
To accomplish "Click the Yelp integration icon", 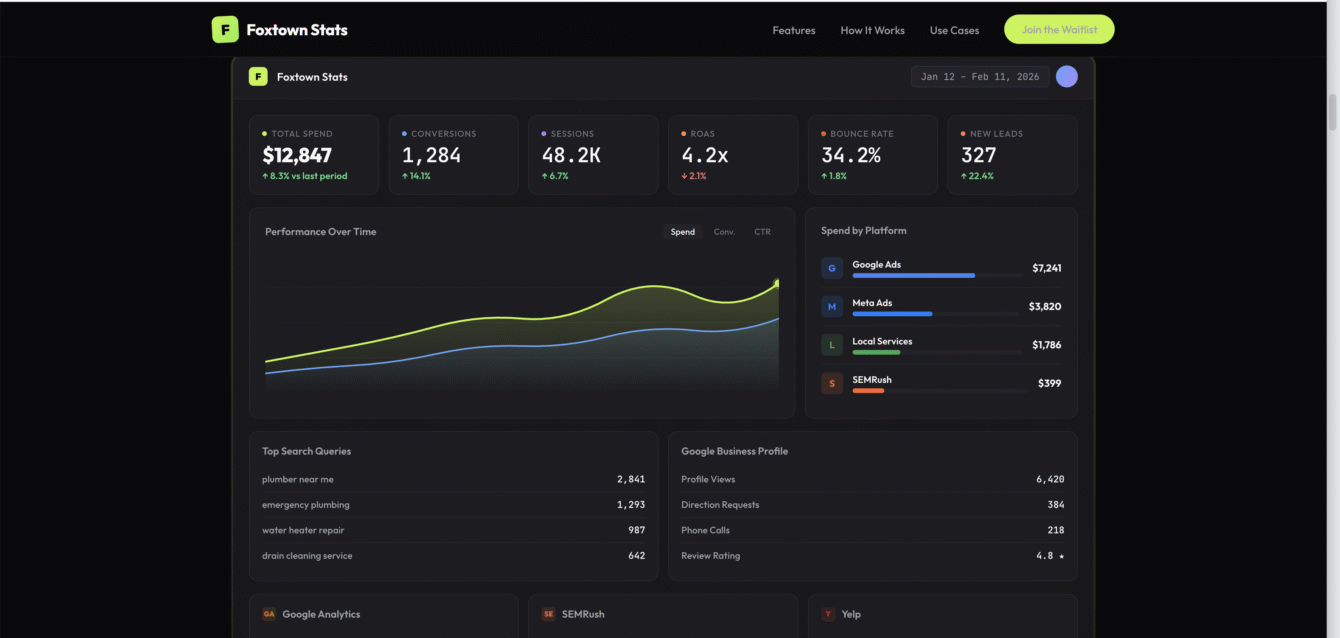I will point(826,614).
